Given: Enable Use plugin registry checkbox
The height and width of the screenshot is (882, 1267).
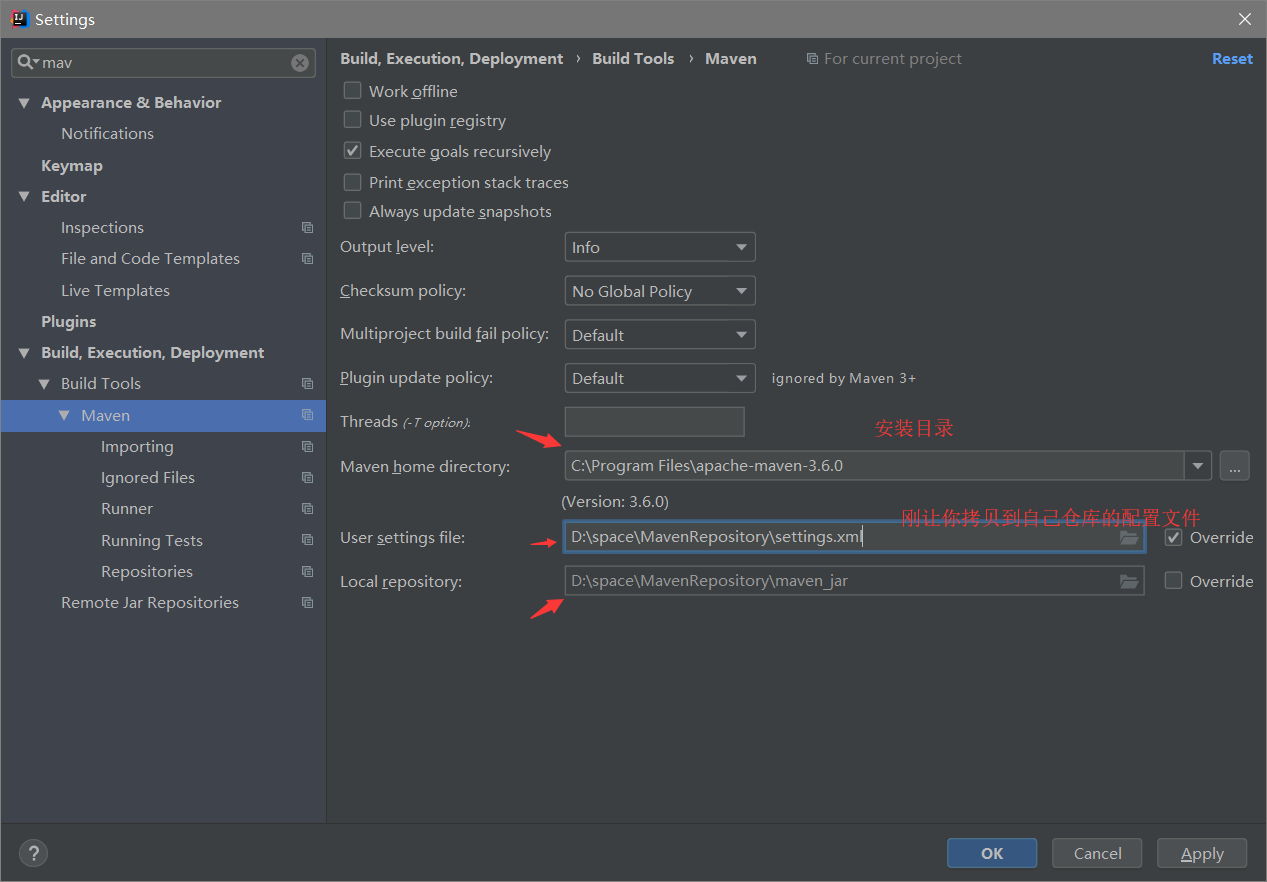Looking at the screenshot, I should tap(352, 120).
